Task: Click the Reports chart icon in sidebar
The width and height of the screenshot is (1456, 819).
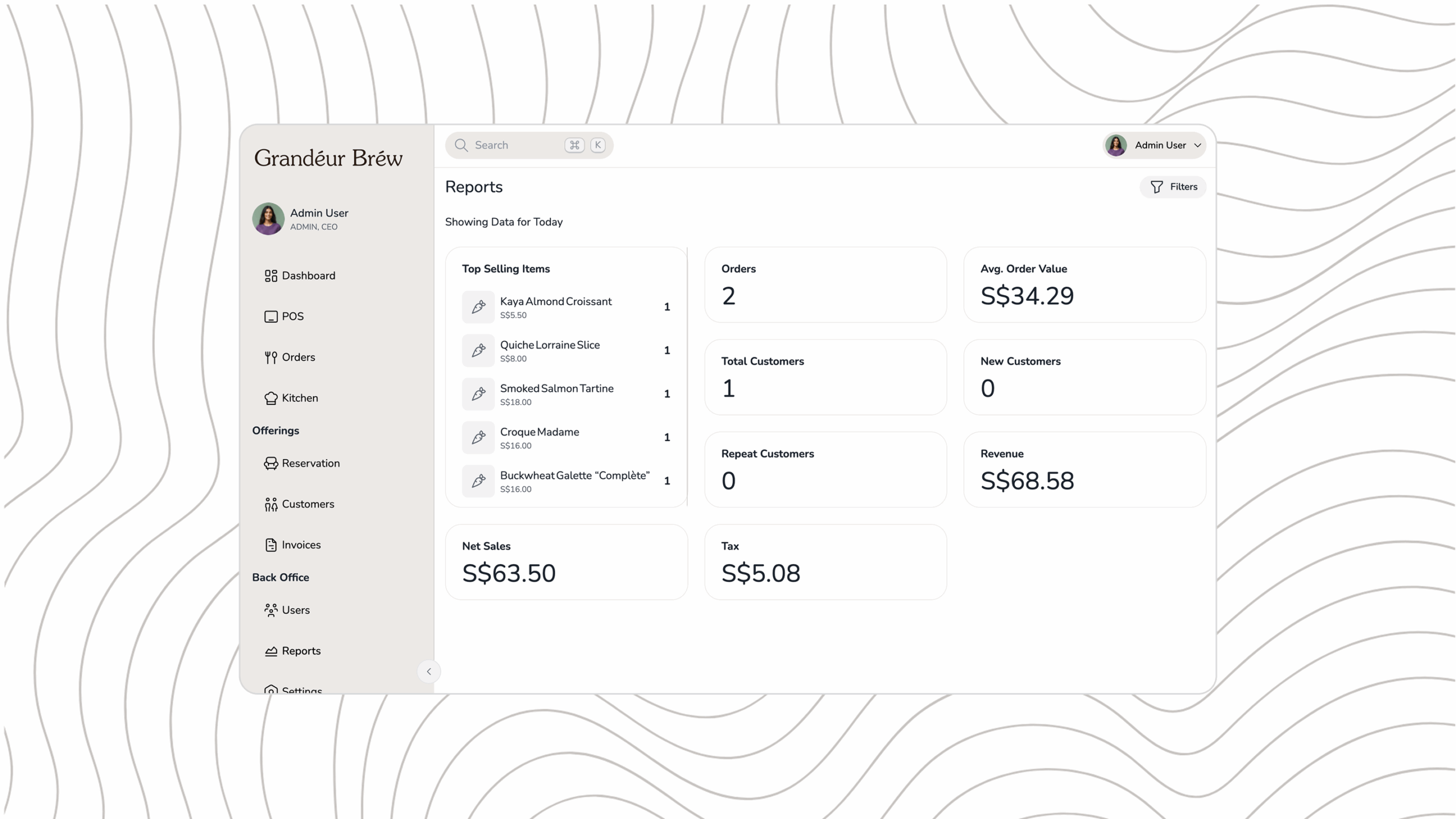Action: pyautogui.click(x=271, y=651)
